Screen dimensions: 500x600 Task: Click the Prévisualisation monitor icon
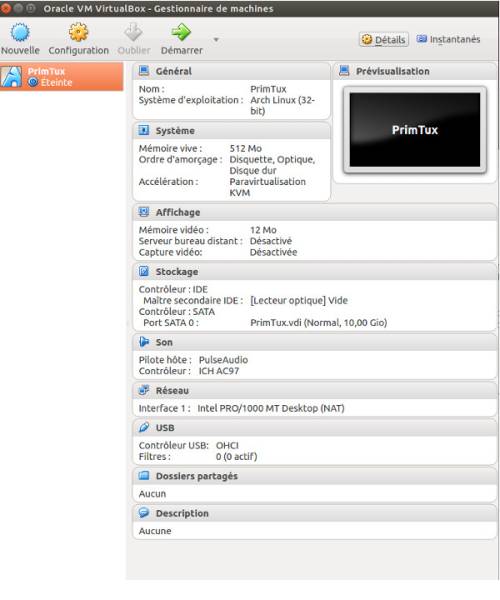344,71
